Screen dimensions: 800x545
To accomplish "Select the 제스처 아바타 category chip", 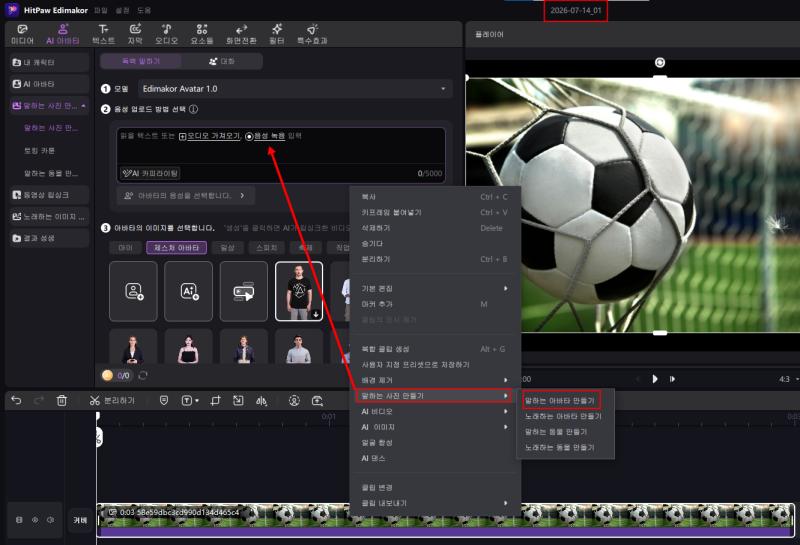I will [x=177, y=247].
